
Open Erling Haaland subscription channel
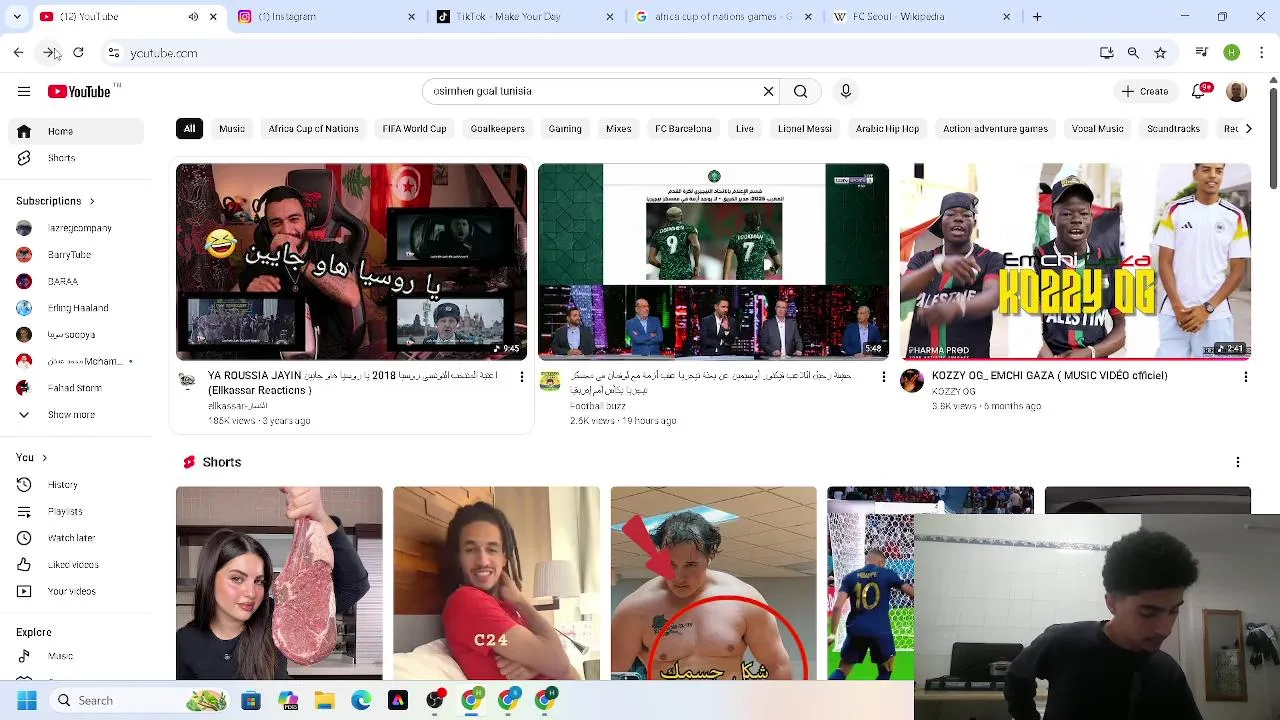pos(76,308)
